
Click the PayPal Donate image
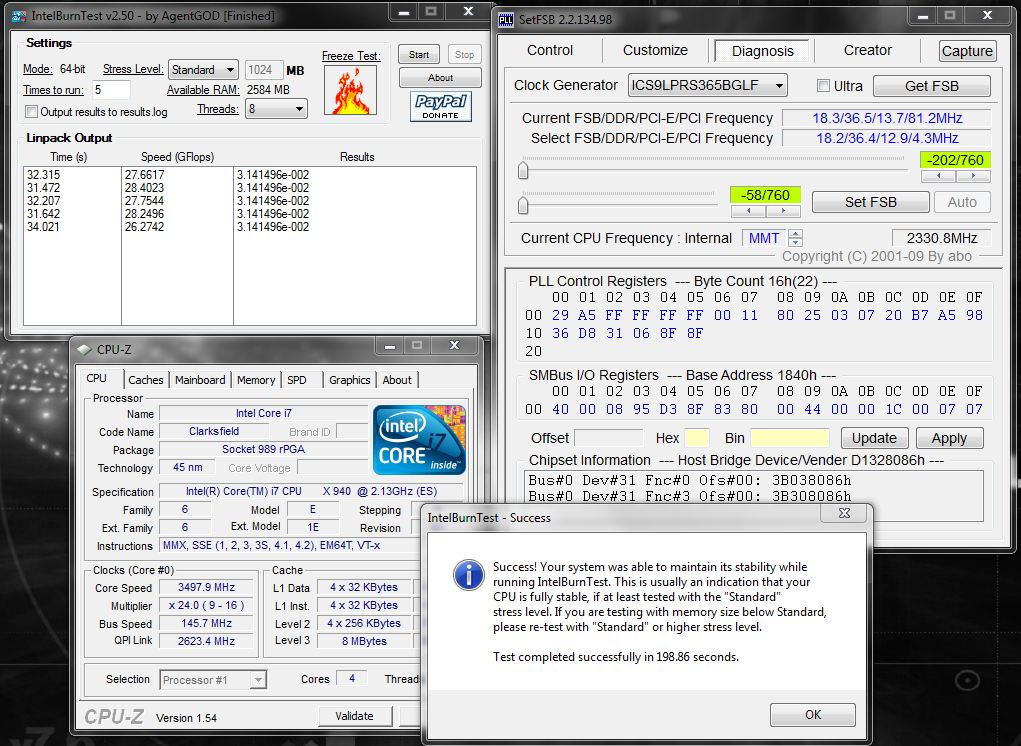(x=440, y=106)
